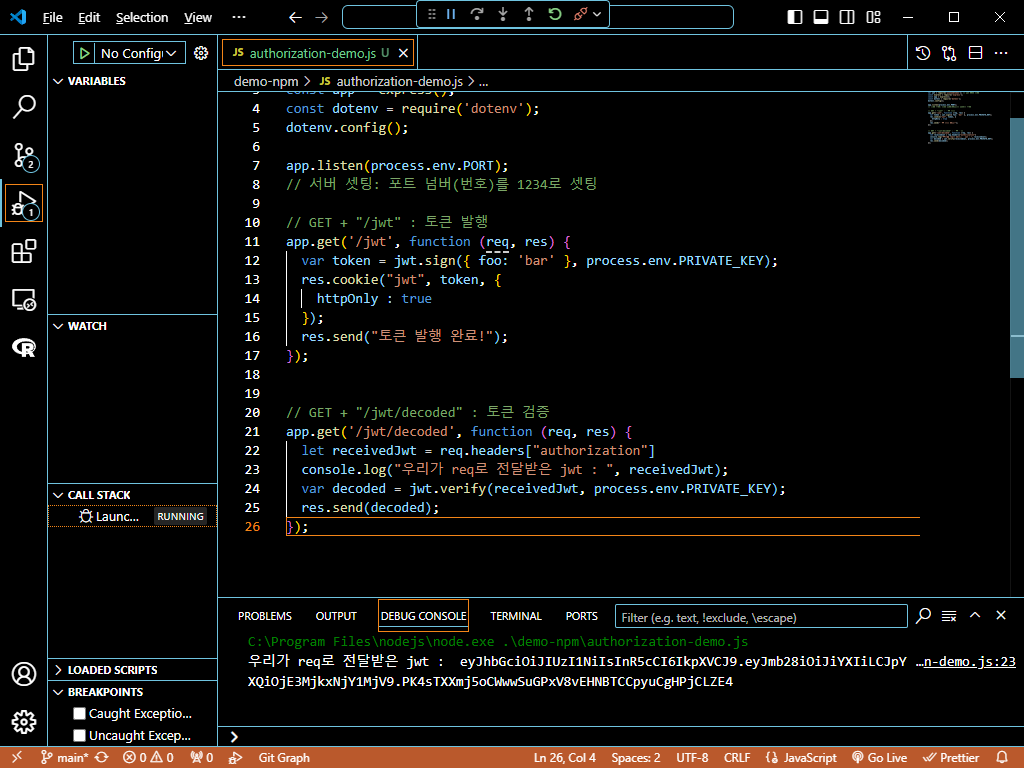Open the Extensions view
1024x768 pixels.
(x=24, y=251)
